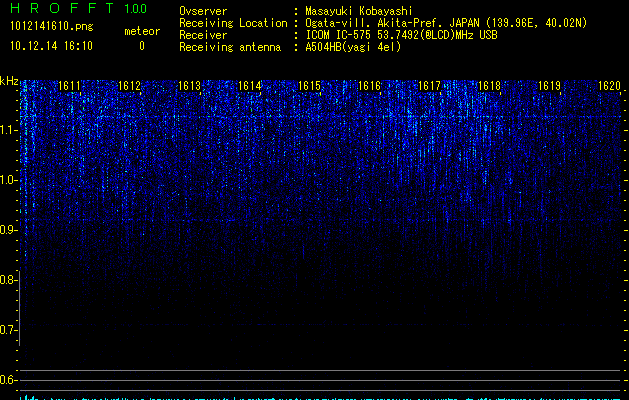This screenshot has height=400, width=629.
Task: Select the ICOM IC-575 receiver details
Action: (x=401, y=35)
